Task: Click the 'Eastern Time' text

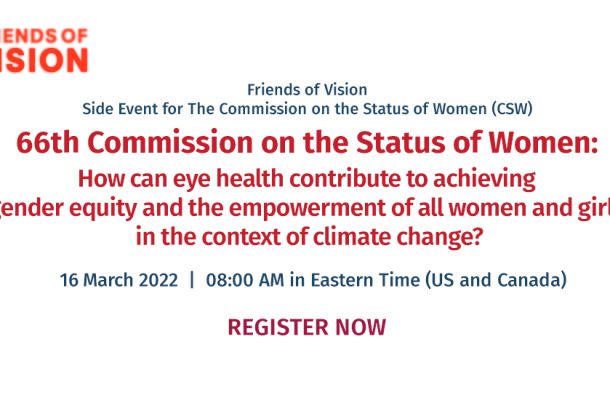Action: pos(365,280)
